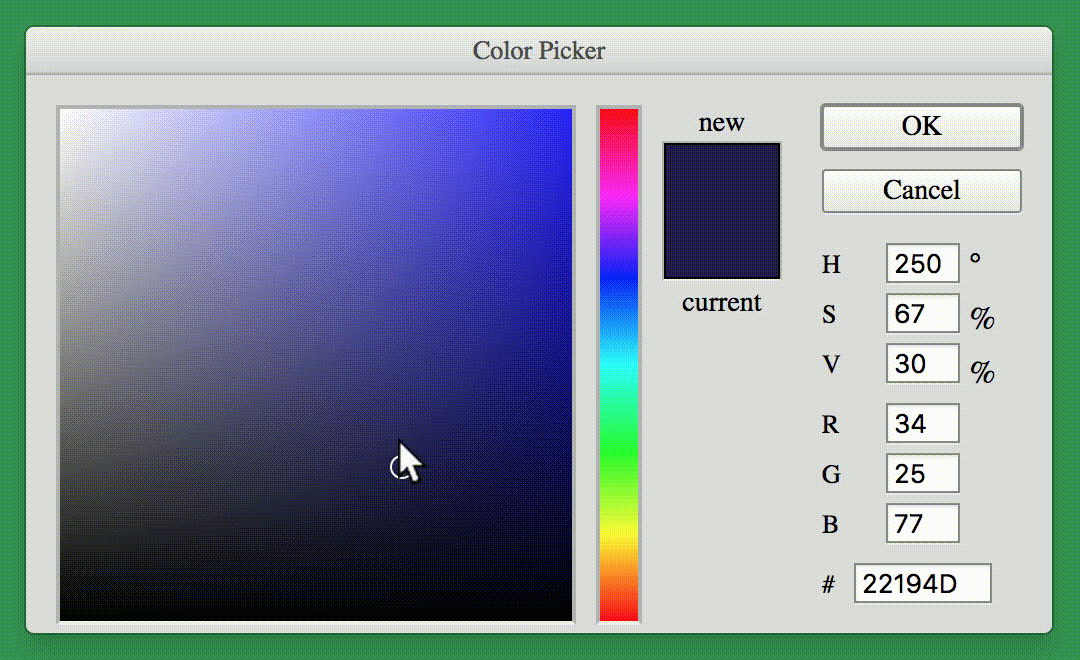Click the 'R' red label
The width and height of the screenshot is (1080, 660).
click(x=830, y=424)
